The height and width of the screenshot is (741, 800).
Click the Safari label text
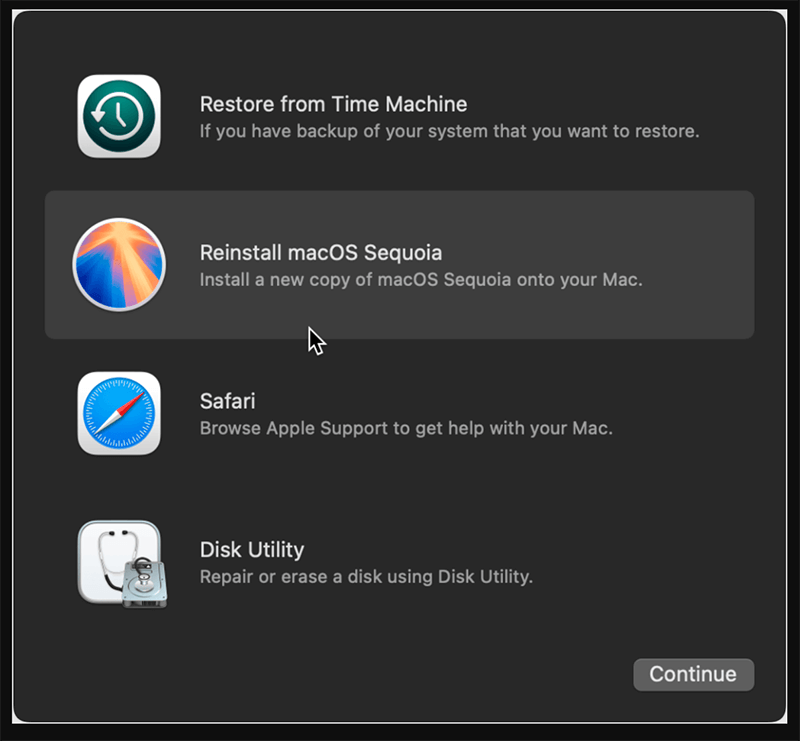tap(227, 401)
